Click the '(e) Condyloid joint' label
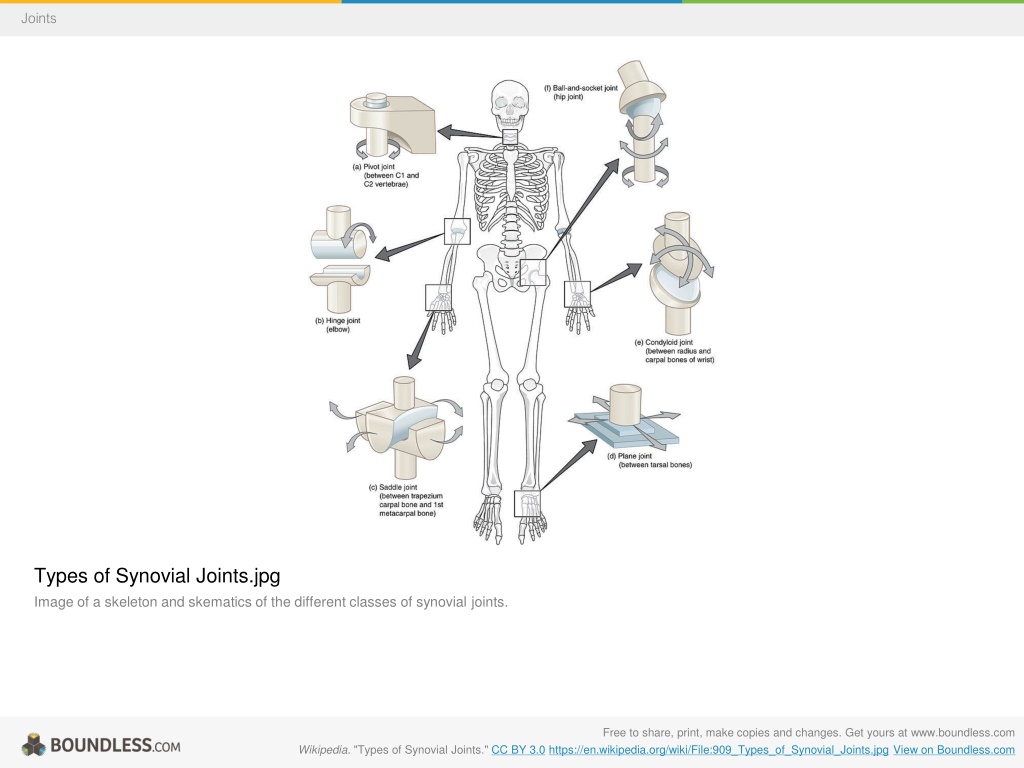 (x=674, y=351)
